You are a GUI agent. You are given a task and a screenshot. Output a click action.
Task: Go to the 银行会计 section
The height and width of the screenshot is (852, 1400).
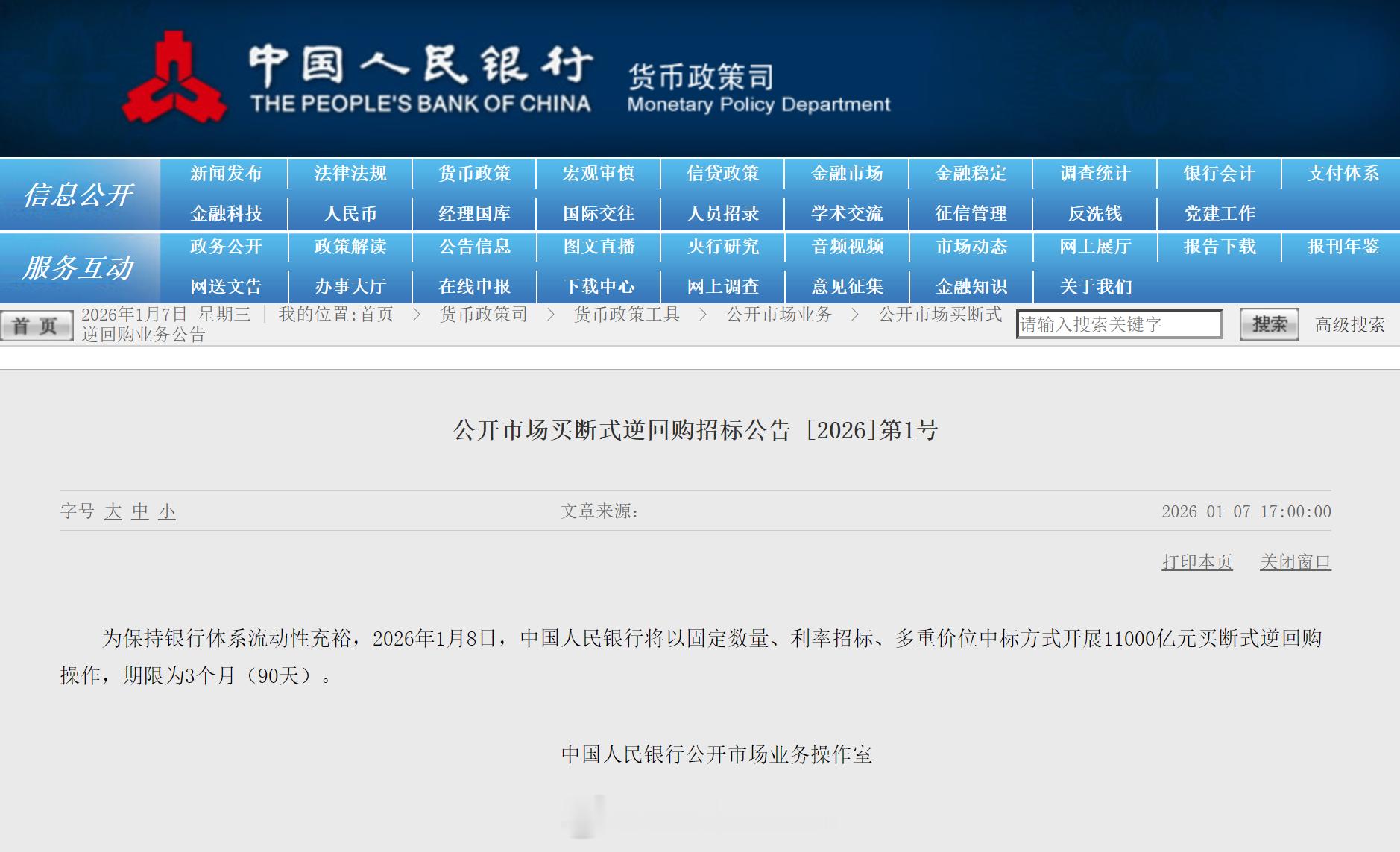pos(1220,174)
